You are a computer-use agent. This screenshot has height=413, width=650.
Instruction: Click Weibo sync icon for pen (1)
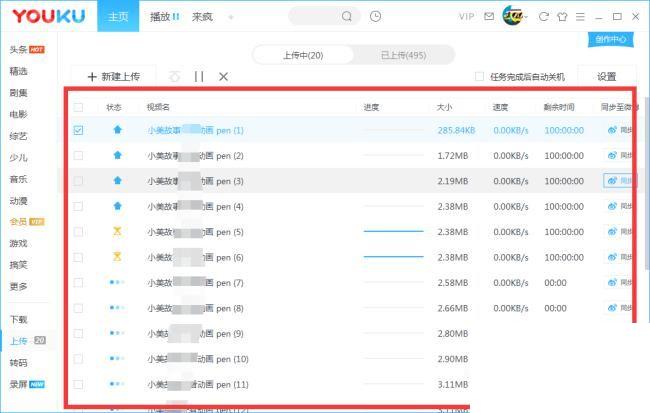[613, 130]
